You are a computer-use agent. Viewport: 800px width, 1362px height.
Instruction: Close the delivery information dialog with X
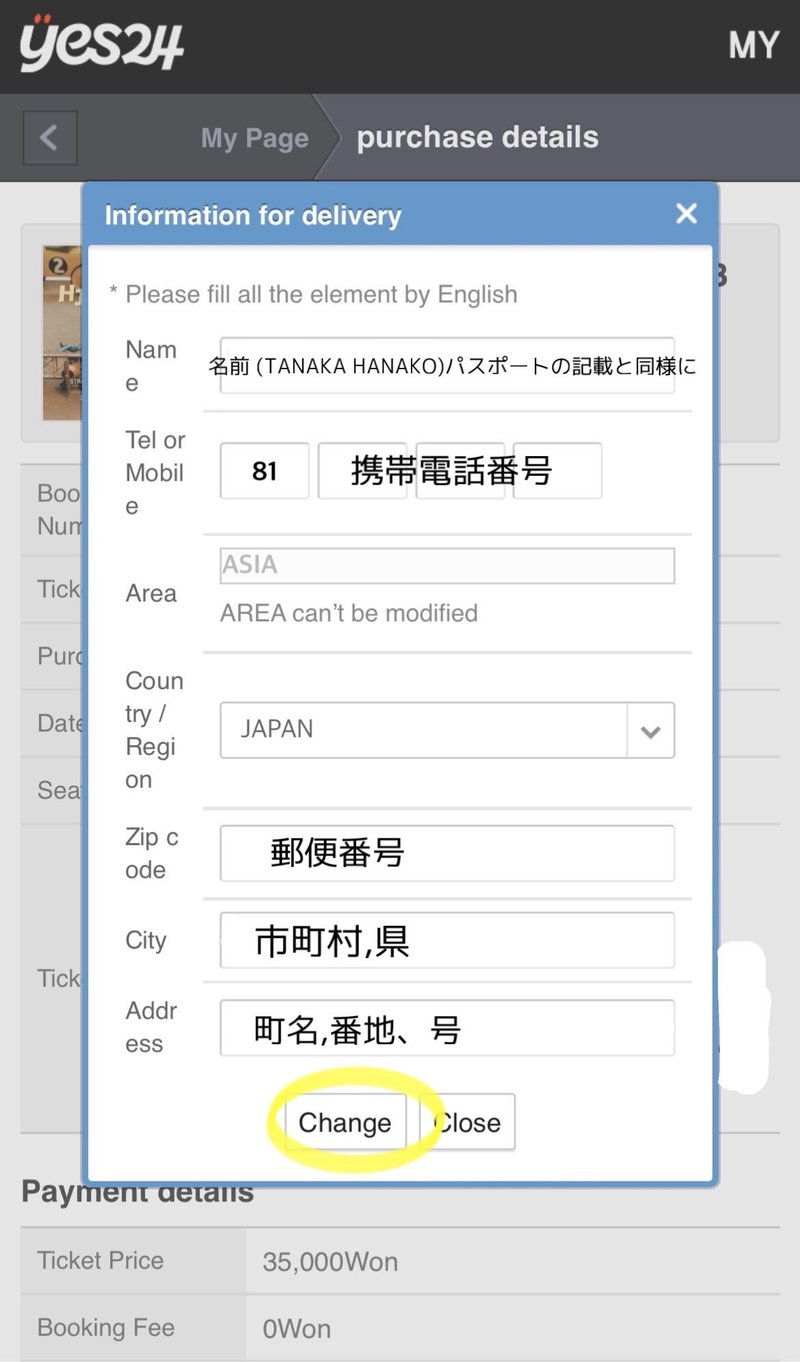pos(686,213)
